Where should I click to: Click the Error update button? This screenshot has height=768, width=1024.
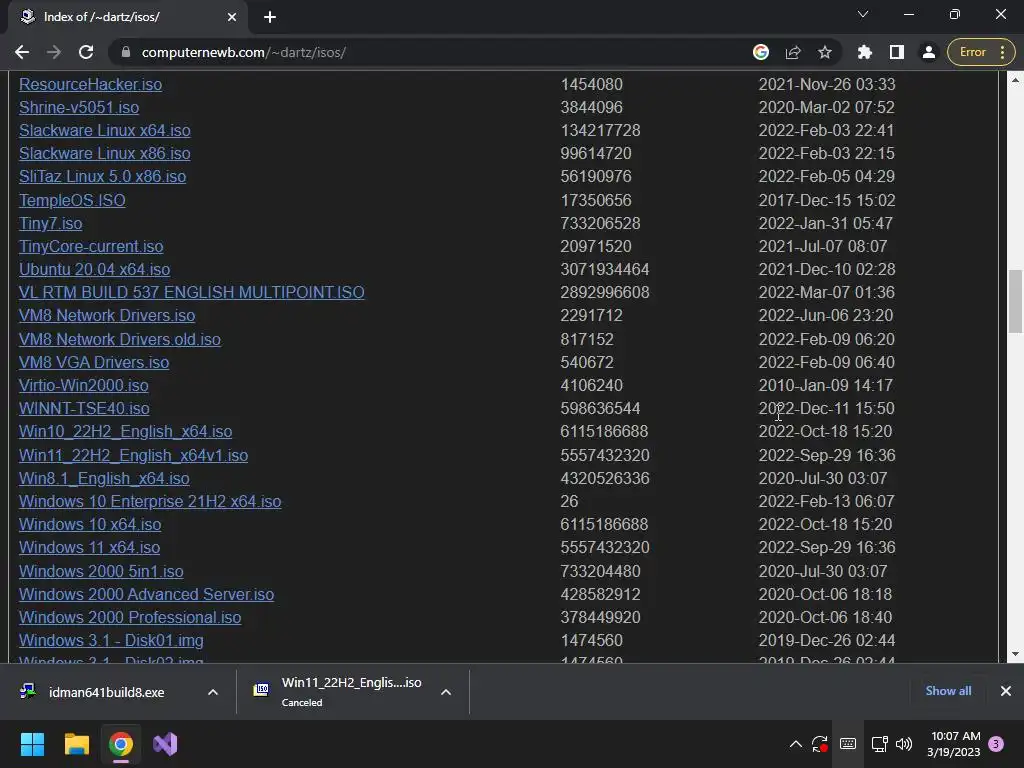click(x=981, y=52)
